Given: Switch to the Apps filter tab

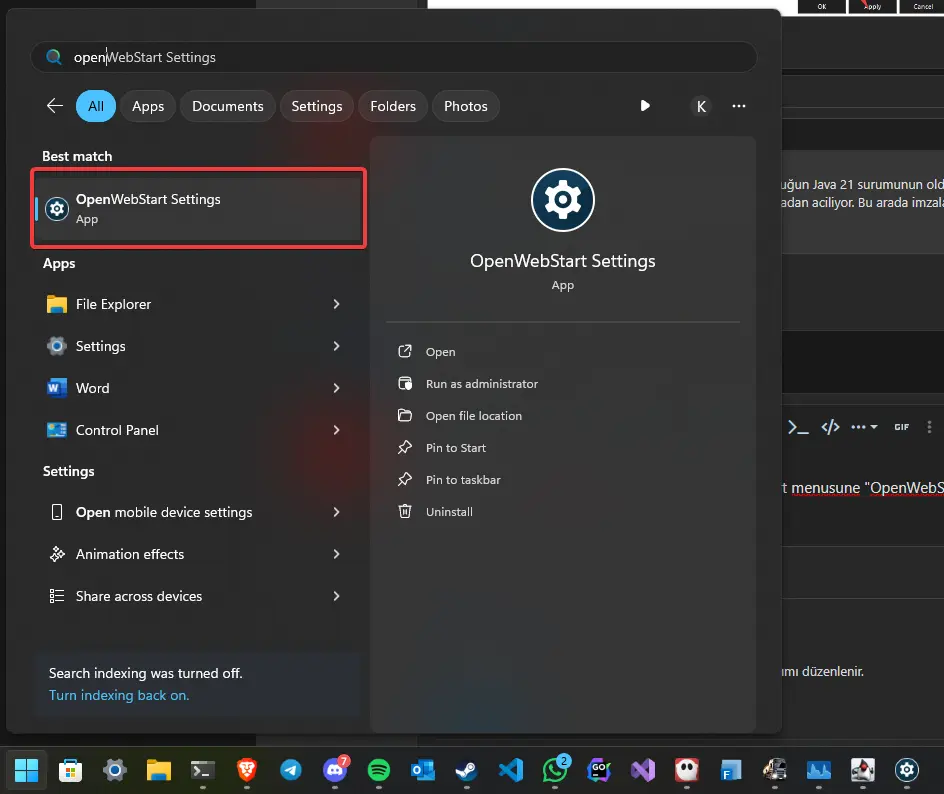Looking at the screenshot, I should (x=148, y=106).
